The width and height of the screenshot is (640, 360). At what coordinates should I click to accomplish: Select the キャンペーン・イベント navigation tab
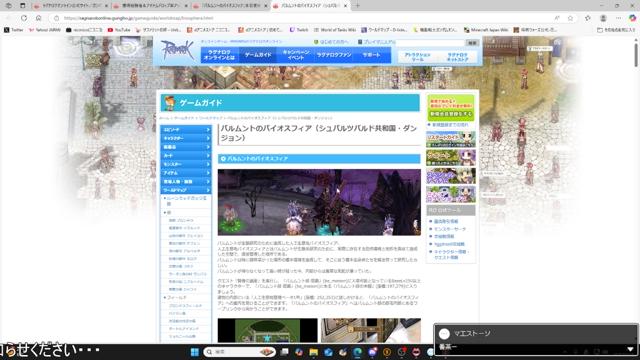tap(296, 55)
